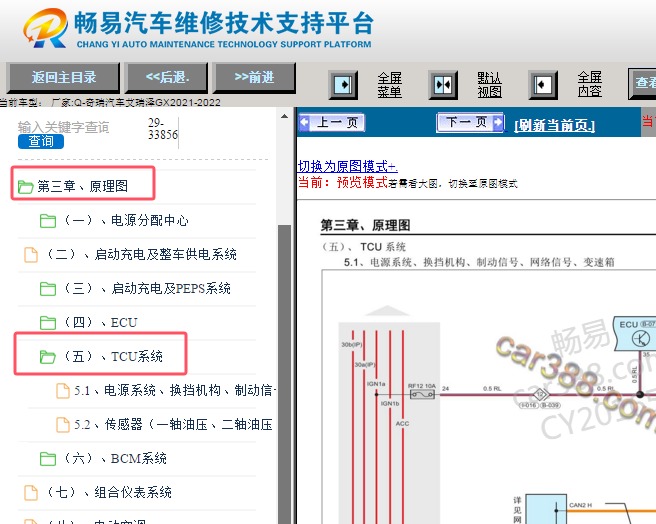Viewport: 656px width, 524px height.
Task: Expand the （一）、电源分配中心 folder
Action: click(126, 220)
